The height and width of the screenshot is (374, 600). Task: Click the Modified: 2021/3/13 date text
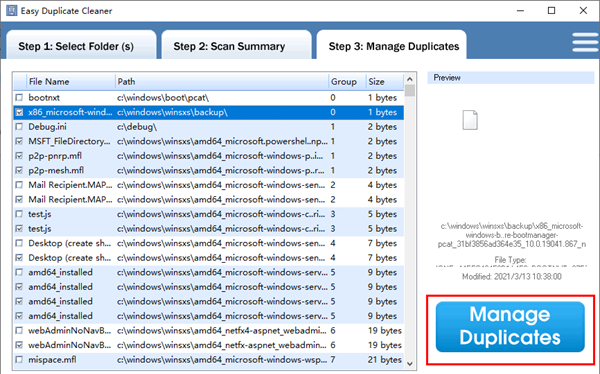(x=512, y=276)
